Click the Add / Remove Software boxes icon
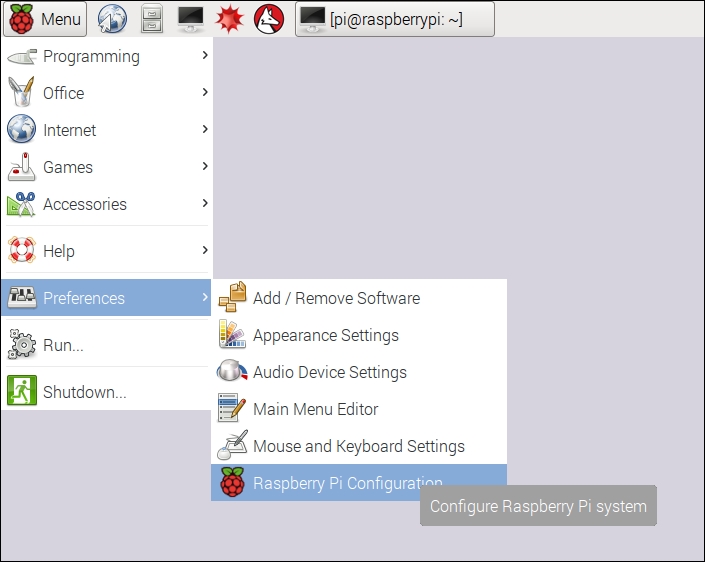The width and height of the screenshot is (705, 562). pyautogui.click(x=232, y=297)
